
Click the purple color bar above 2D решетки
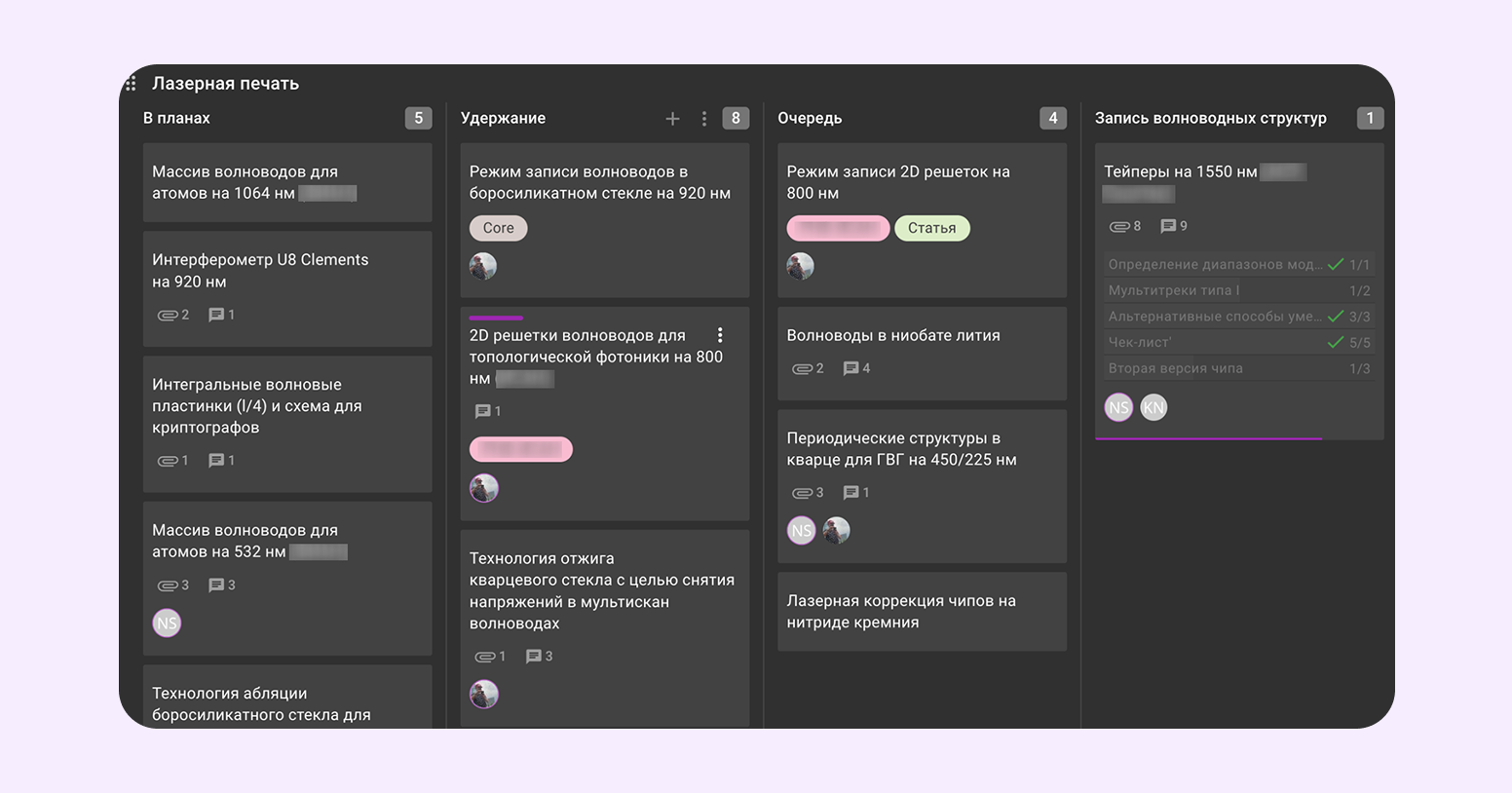coord(496,318)
